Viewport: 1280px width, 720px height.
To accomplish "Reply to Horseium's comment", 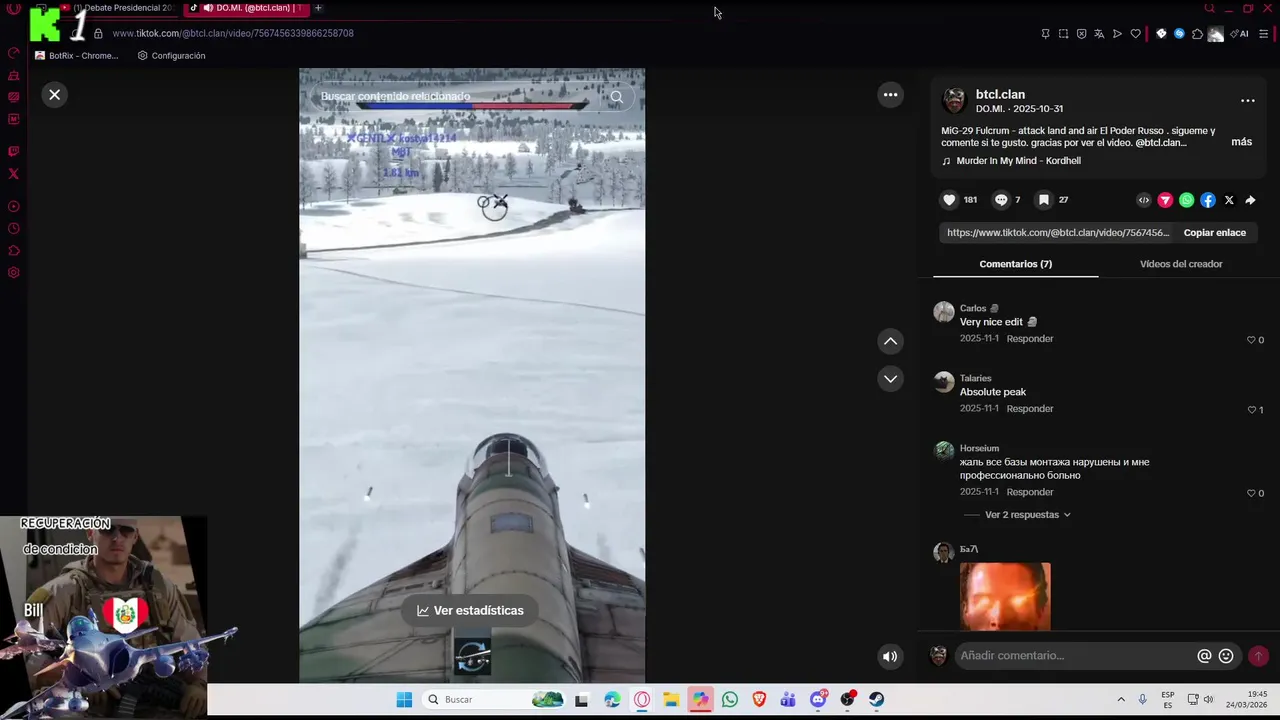I will [1030, 492].
